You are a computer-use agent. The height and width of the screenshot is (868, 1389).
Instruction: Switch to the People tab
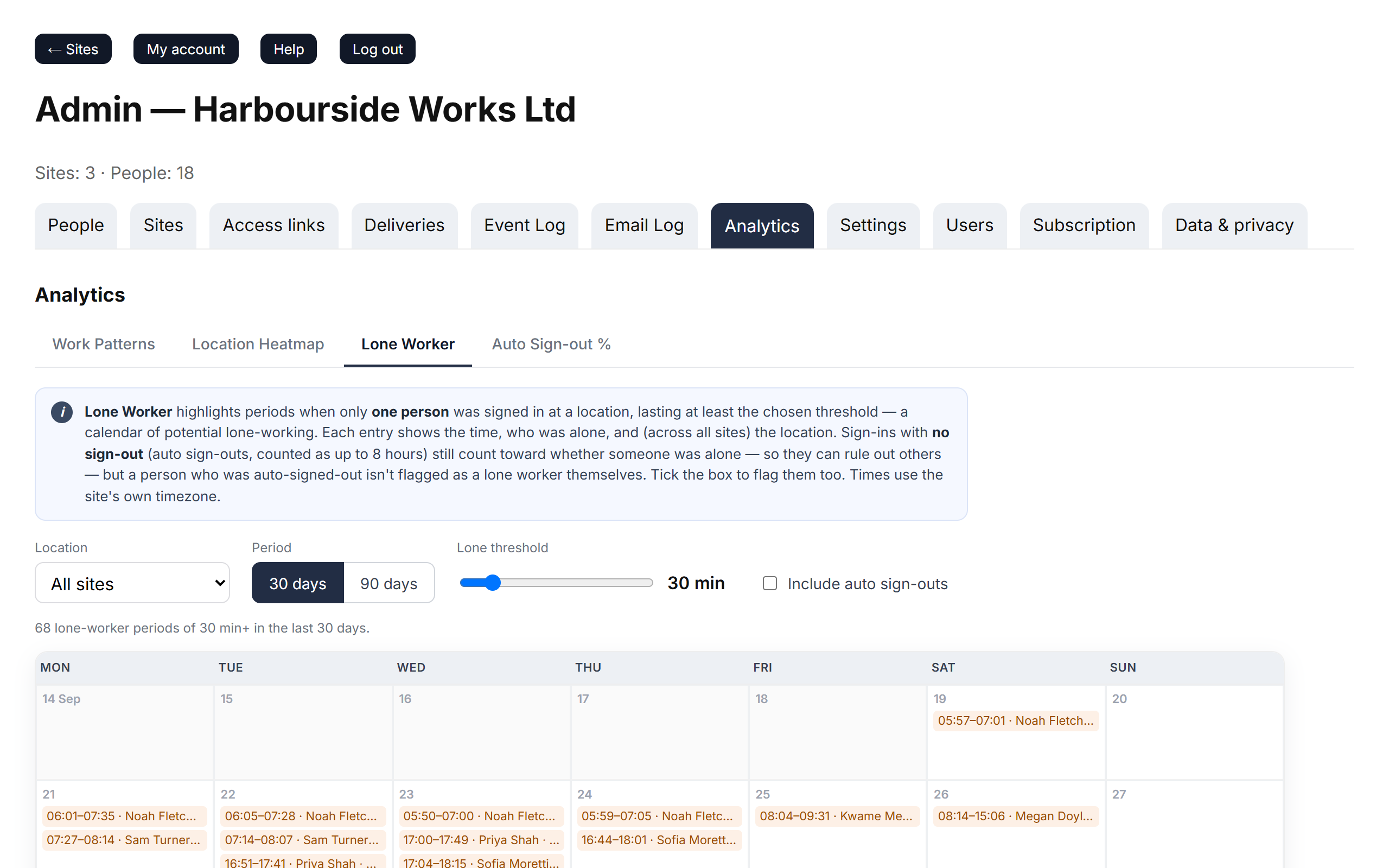tap(76, 226)
